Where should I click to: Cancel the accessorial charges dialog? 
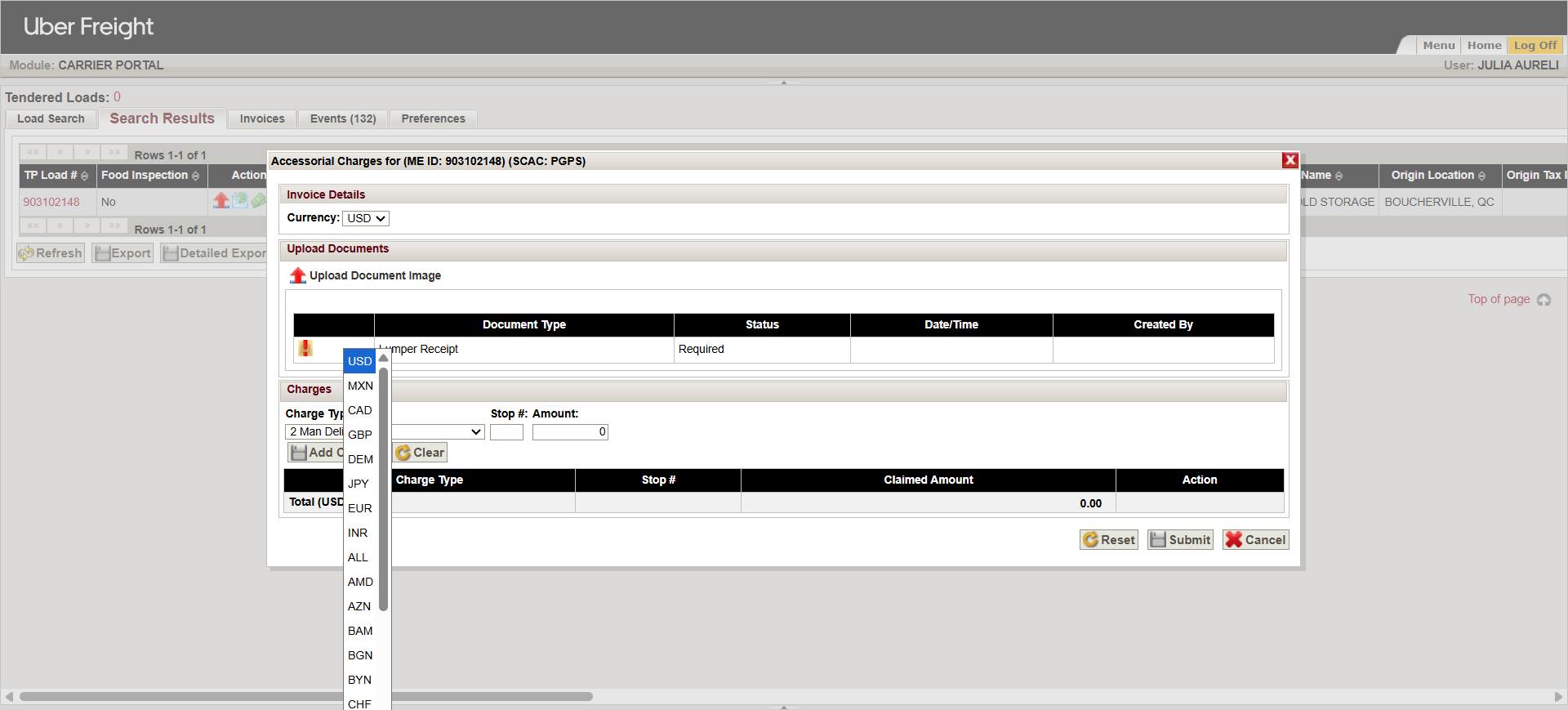(x=1255, y=540)
